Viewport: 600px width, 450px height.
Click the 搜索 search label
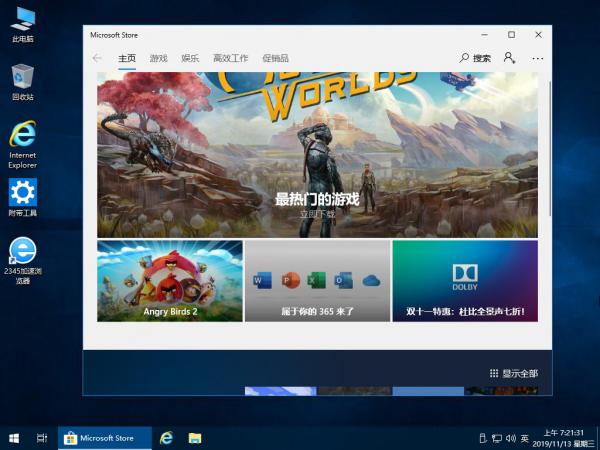tap(482, 58)
